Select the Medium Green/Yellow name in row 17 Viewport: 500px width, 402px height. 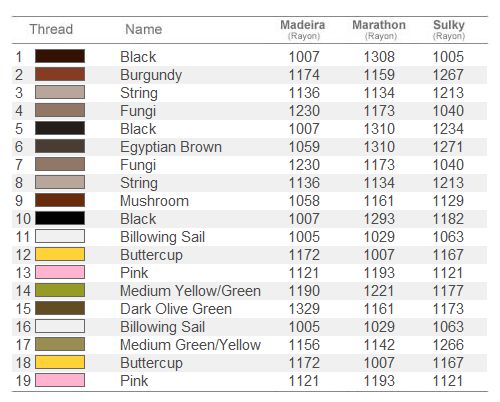(190, 345)
